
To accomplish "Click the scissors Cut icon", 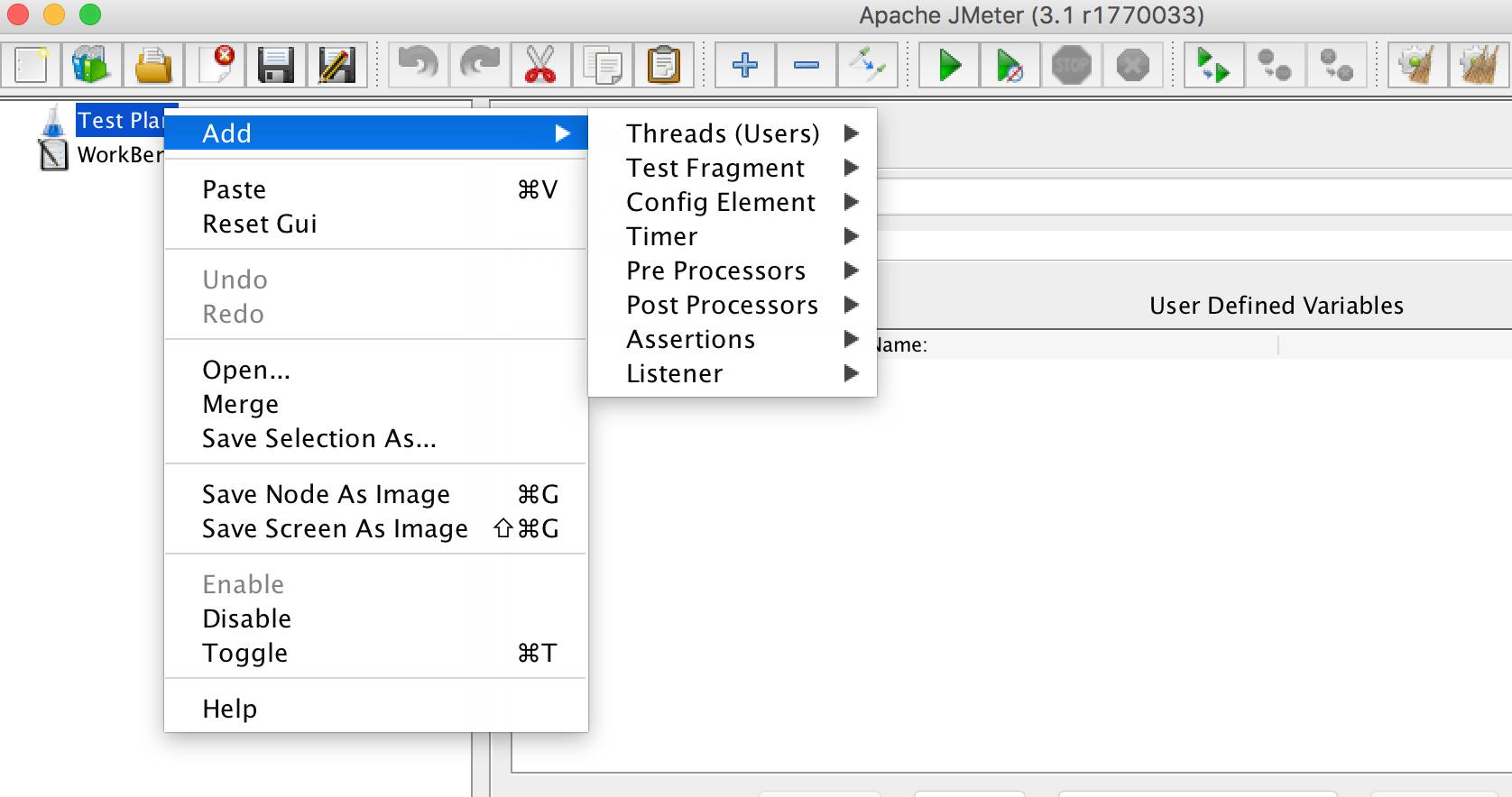I will click(x=540, y=65).
